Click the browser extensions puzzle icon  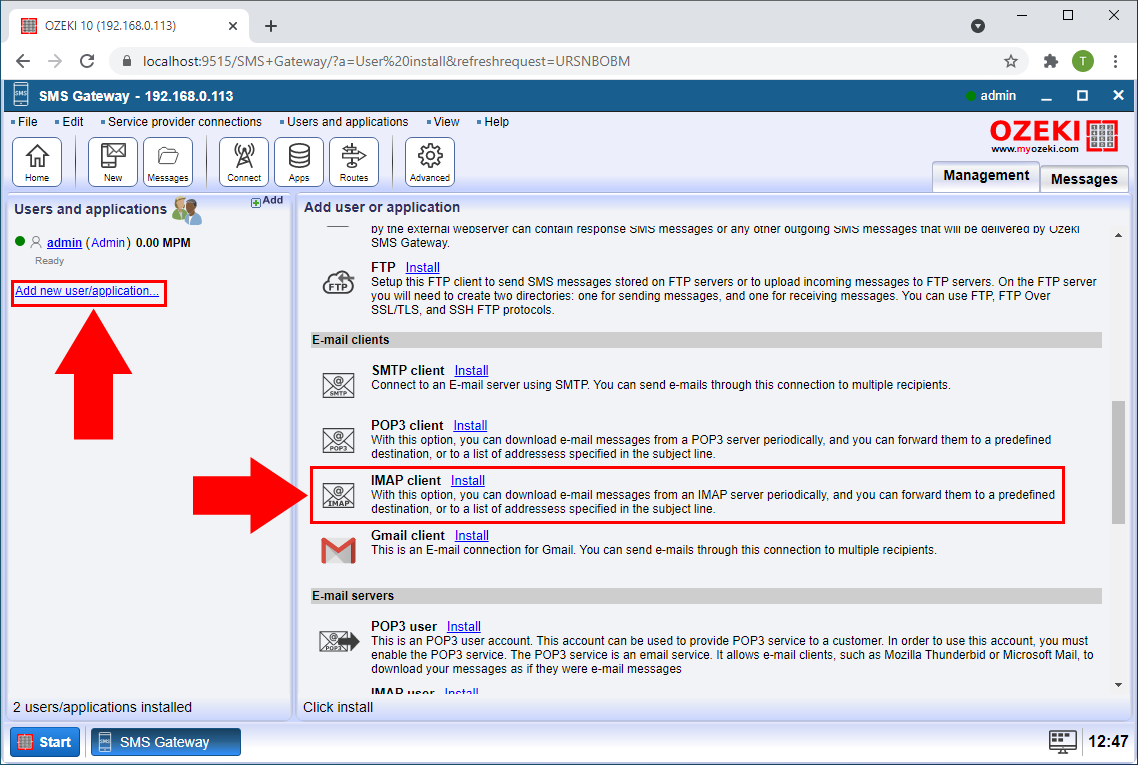point(1050,61)
